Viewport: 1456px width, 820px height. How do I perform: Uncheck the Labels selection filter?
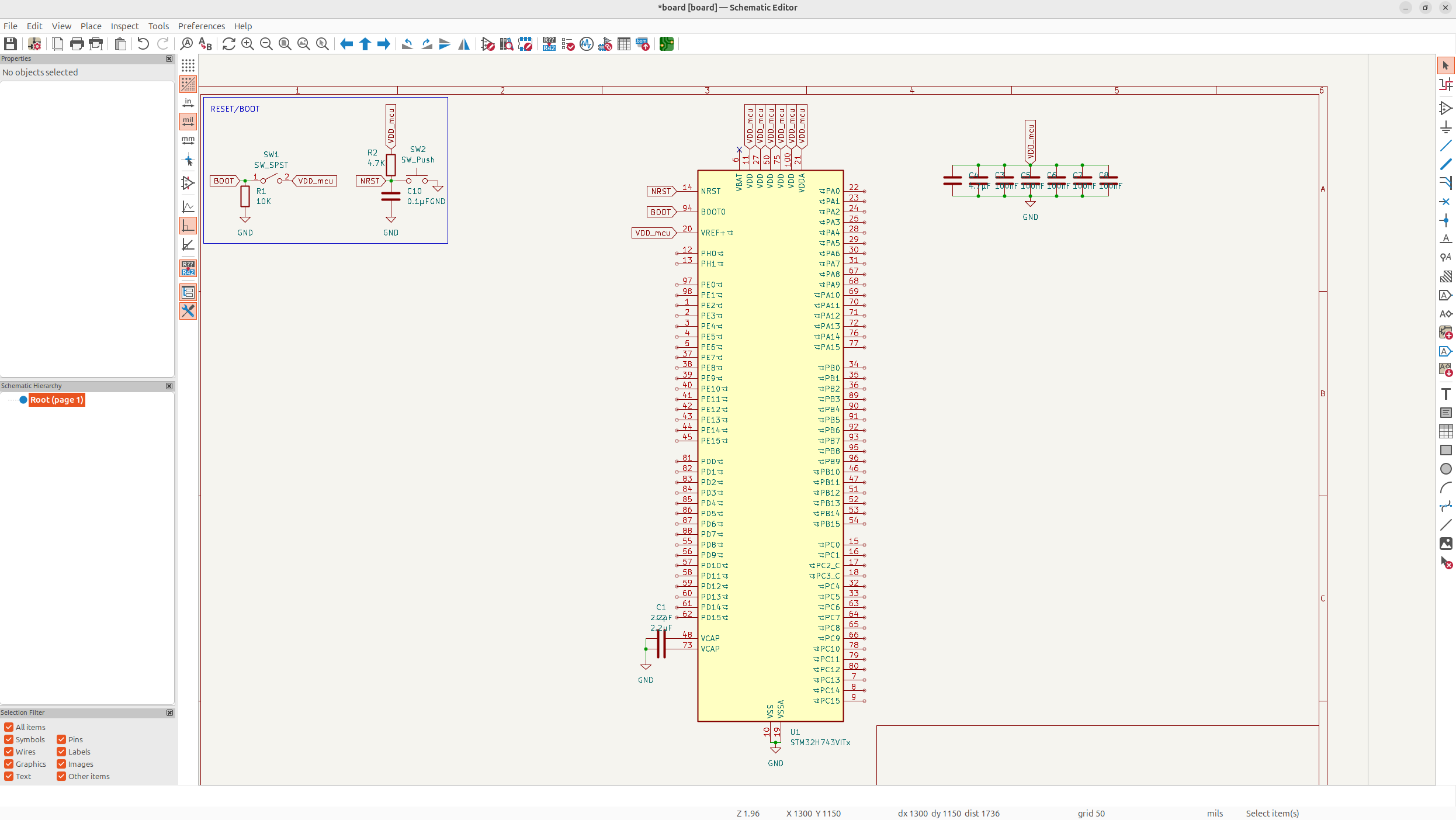pyautogui.click(x=61, y=752)
